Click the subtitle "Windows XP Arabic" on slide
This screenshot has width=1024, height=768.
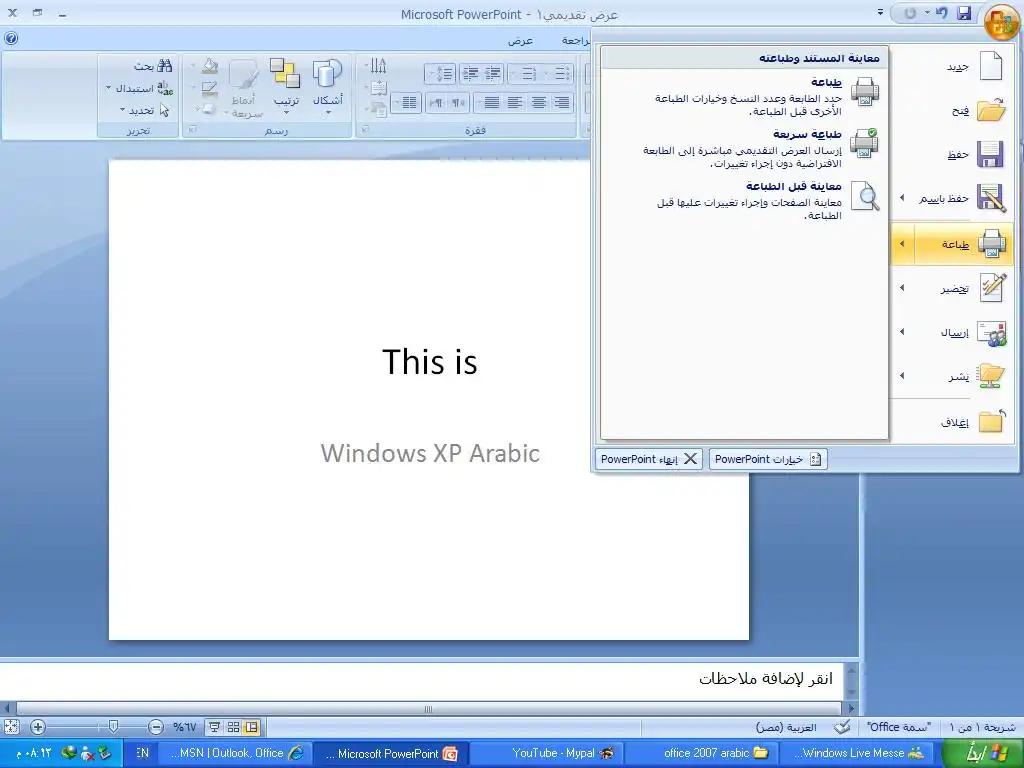tap(430, 453)
